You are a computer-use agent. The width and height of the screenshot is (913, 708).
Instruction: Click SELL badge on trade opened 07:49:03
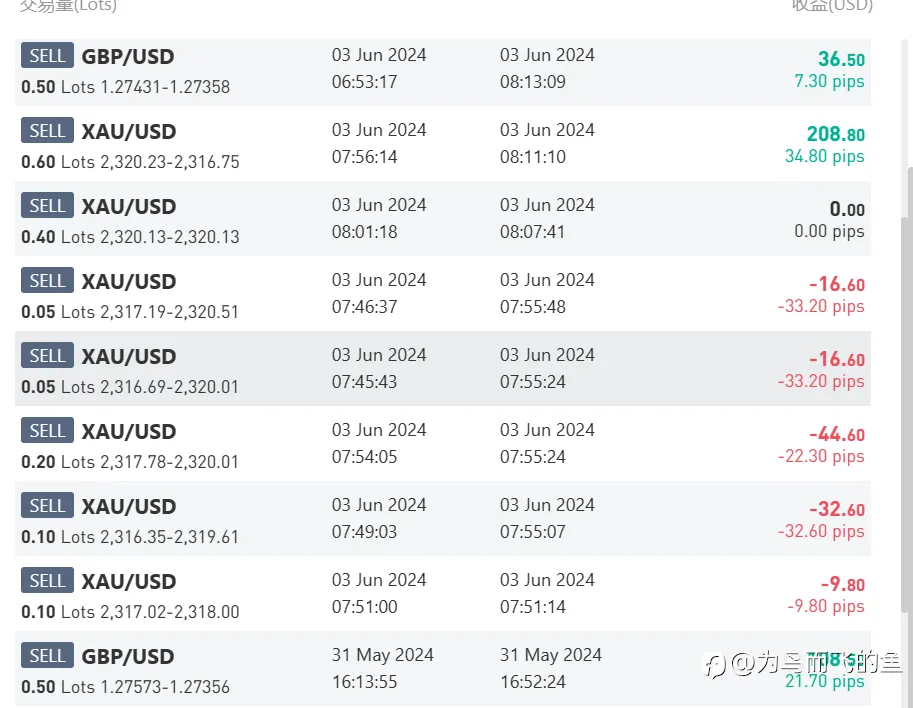coord(47,506)
